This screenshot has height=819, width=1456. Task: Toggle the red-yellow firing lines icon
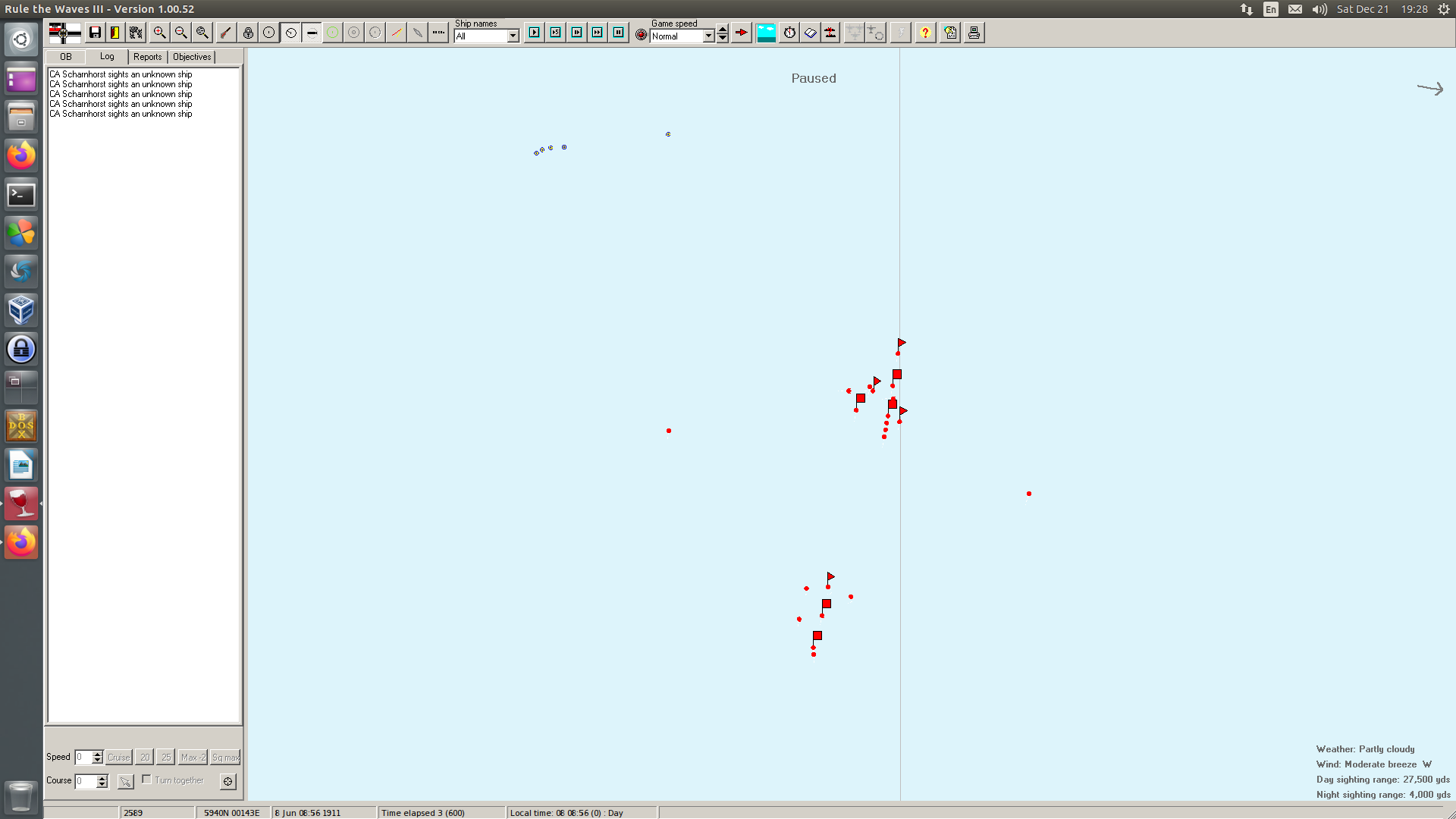tap(397, 33)
